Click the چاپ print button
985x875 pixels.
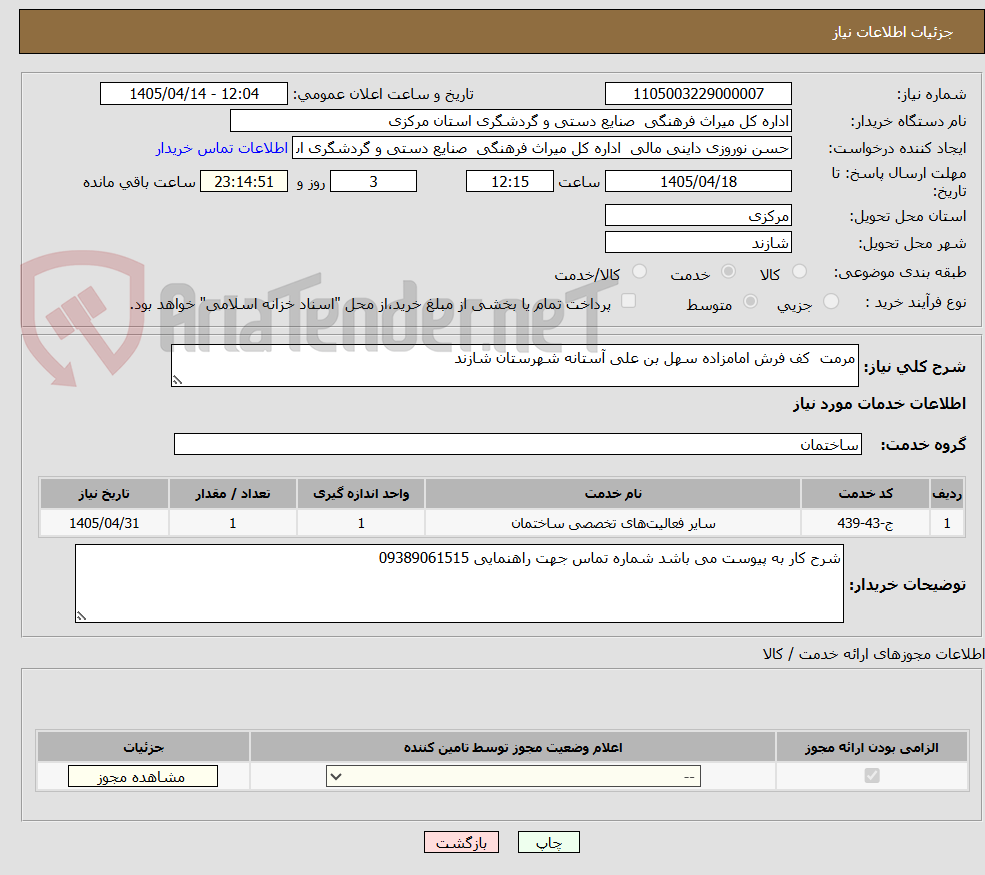pyautogui.click(x=548, y=842)
